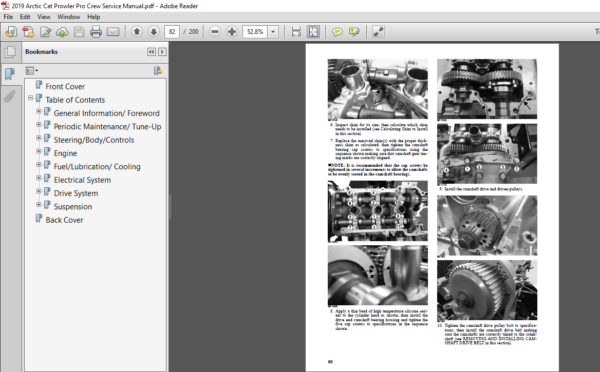Add a sticky note comment

(x=337, y=32)
